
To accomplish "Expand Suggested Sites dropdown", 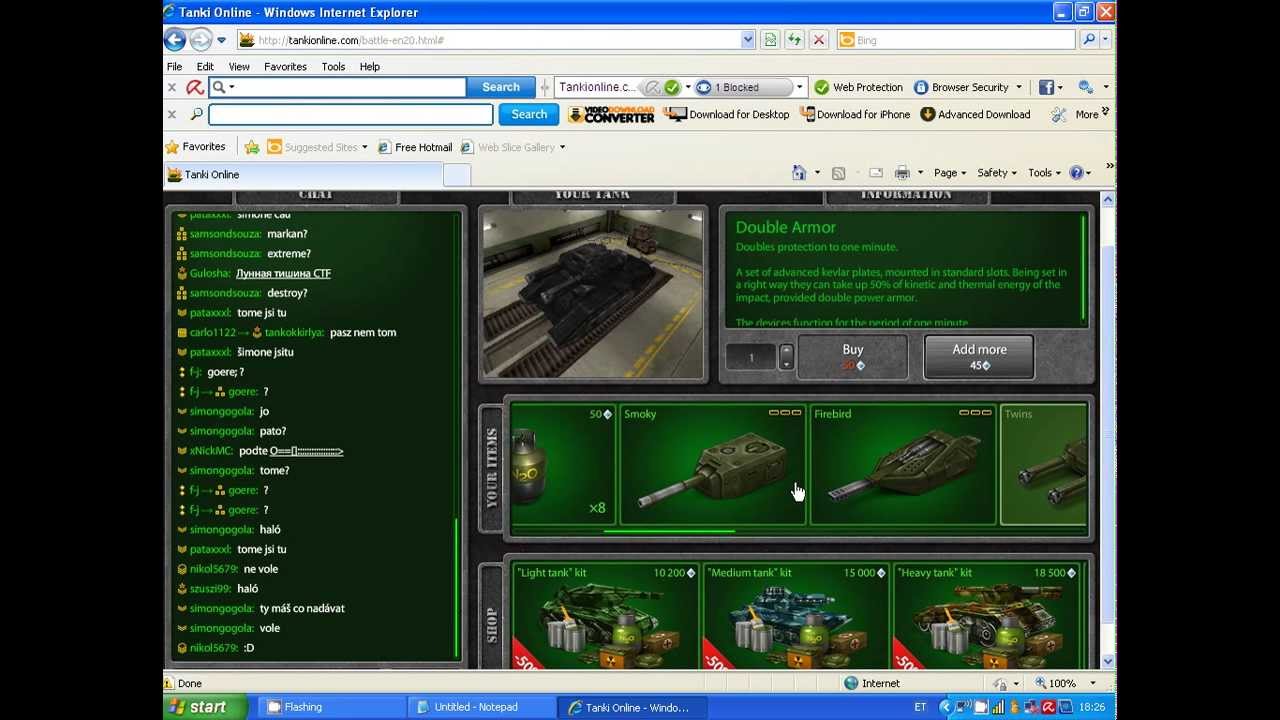I will (x=364, y=148).
